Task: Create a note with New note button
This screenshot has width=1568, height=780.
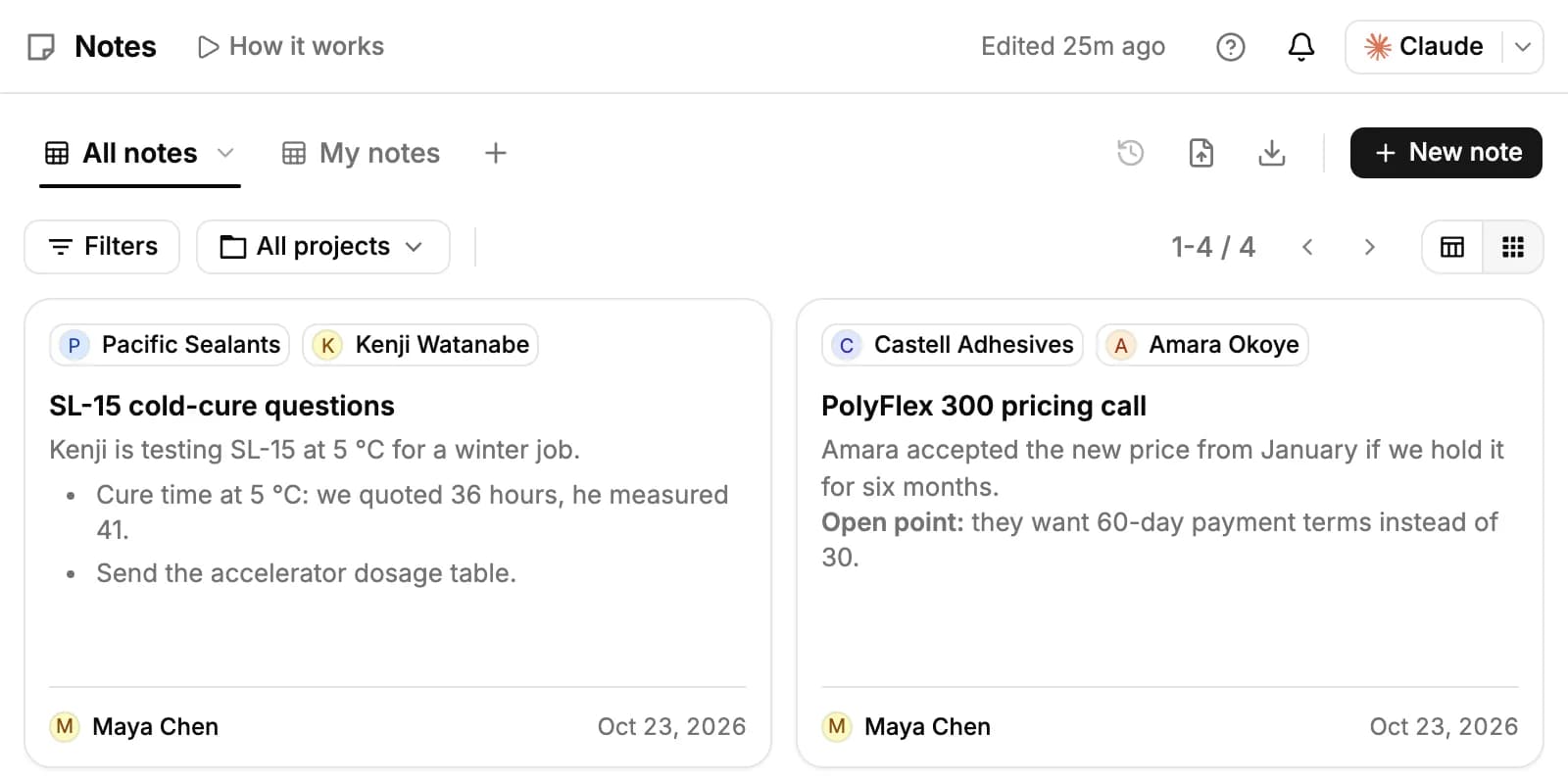Action: pos(1445,153)
